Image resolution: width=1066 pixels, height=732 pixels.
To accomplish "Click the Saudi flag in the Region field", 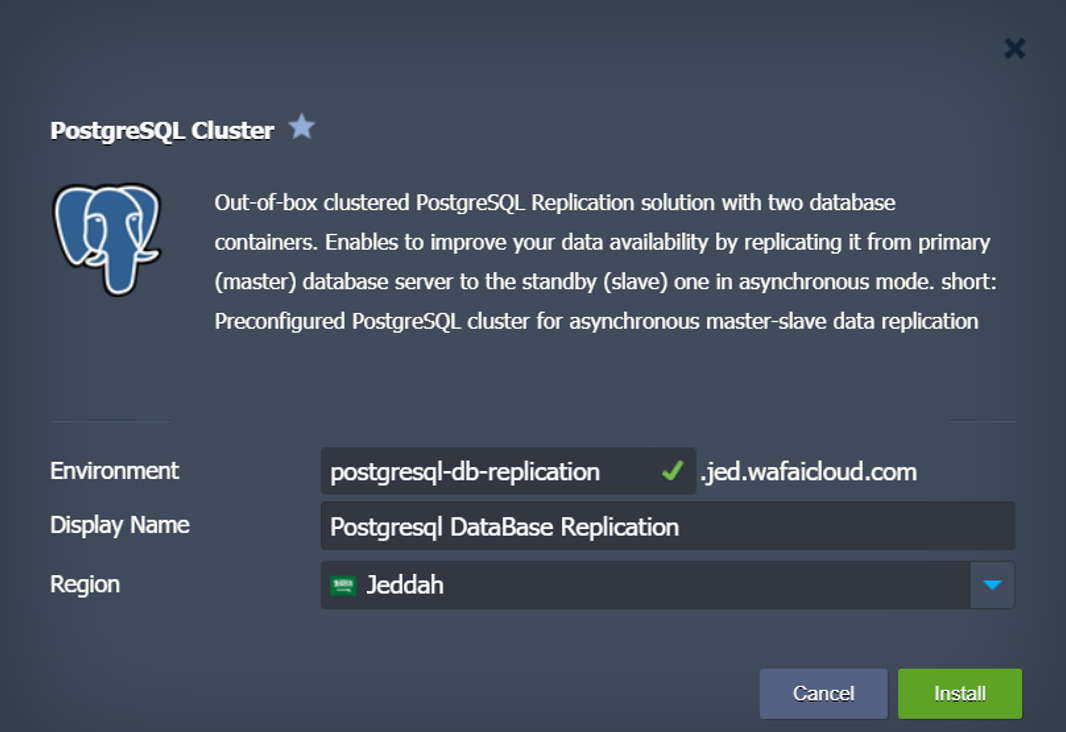I will point(343,586).
